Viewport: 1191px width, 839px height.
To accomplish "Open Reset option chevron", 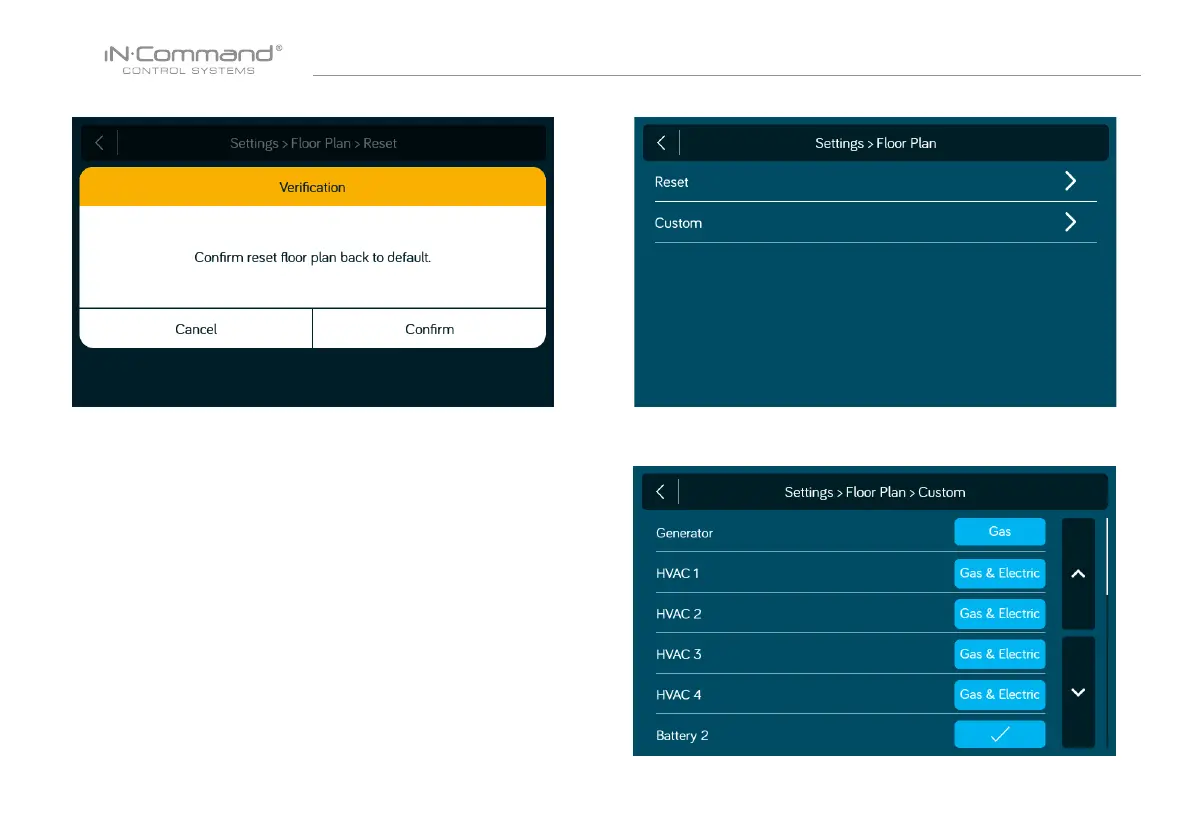I will pos(1070,181).
